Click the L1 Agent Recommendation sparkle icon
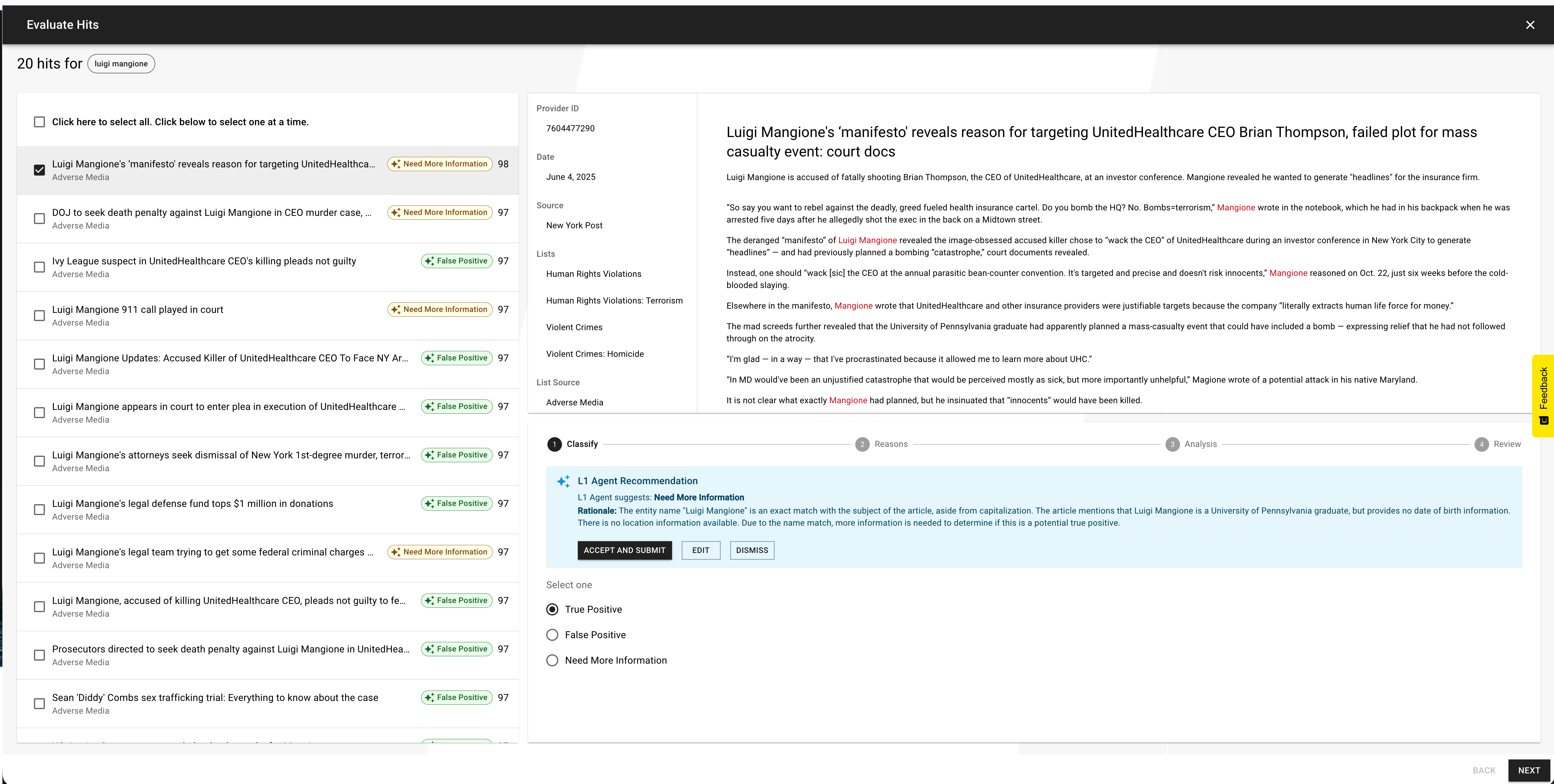The width and height of the screenshot is (1554, 784). click(563, 481)
